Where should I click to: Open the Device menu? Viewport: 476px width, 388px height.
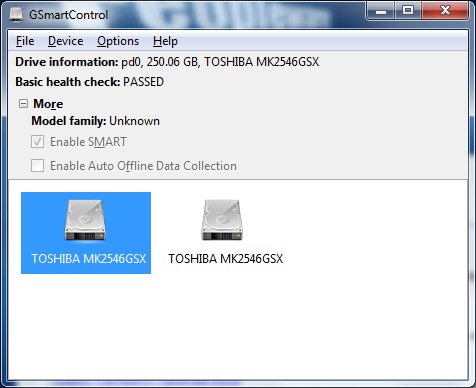66,41
